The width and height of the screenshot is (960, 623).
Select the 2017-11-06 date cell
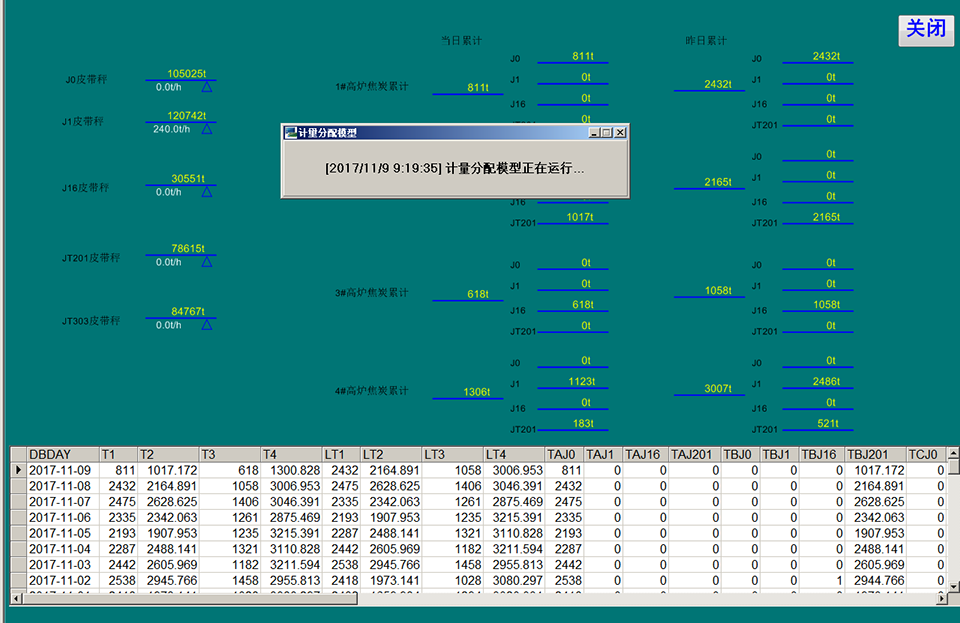pos(62,517)
